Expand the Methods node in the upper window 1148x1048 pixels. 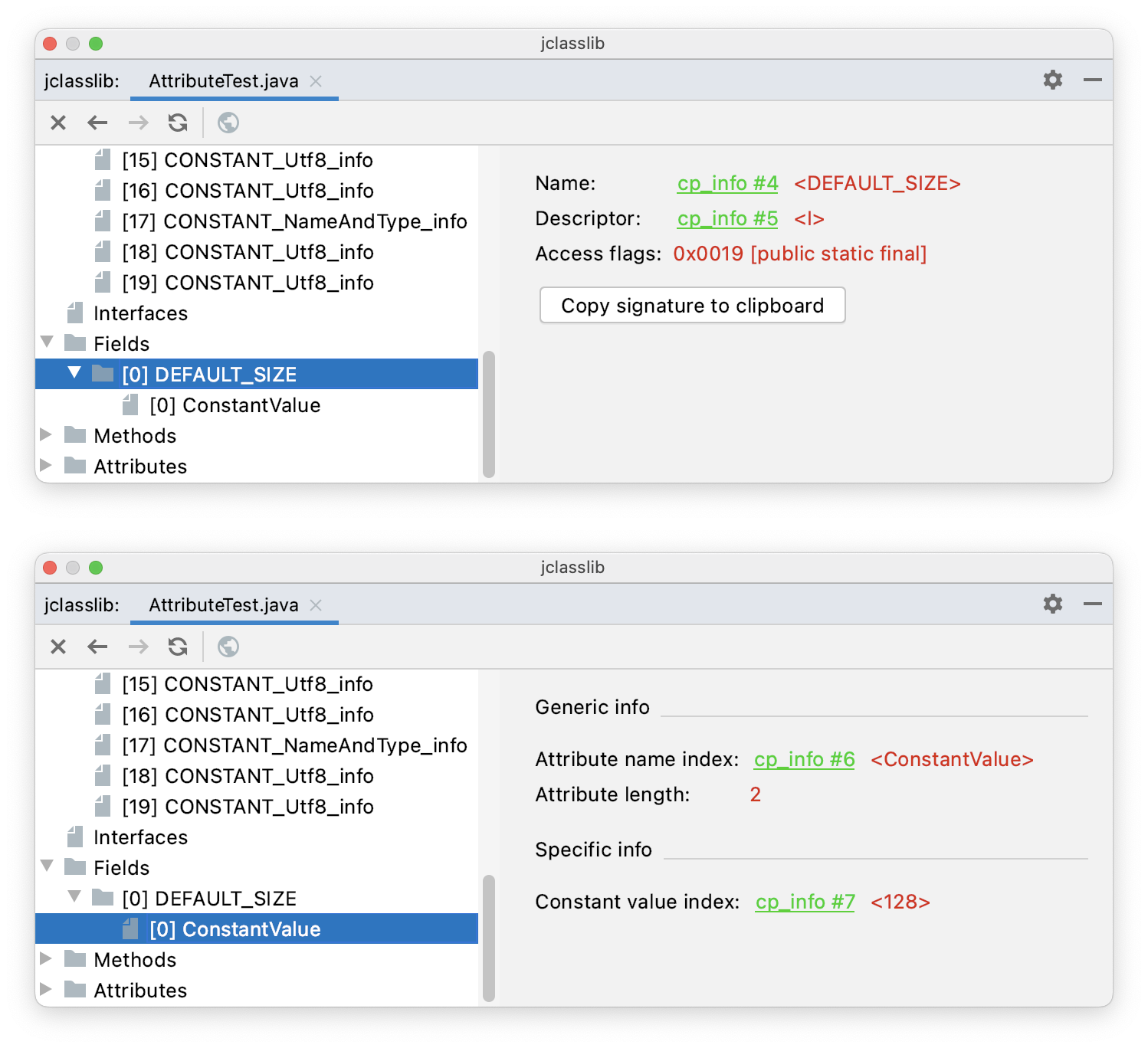tap(46, 434)
